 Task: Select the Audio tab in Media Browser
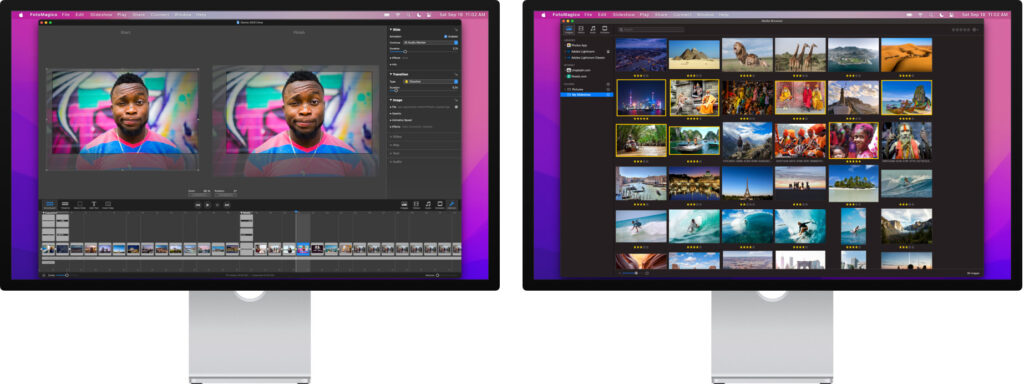point(593,29)
